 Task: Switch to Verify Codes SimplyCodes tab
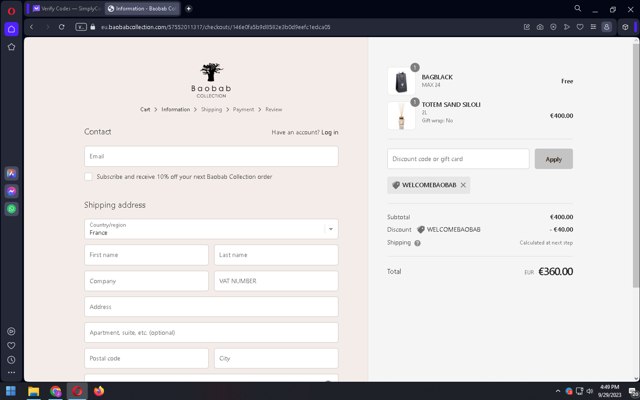point(66,9)
